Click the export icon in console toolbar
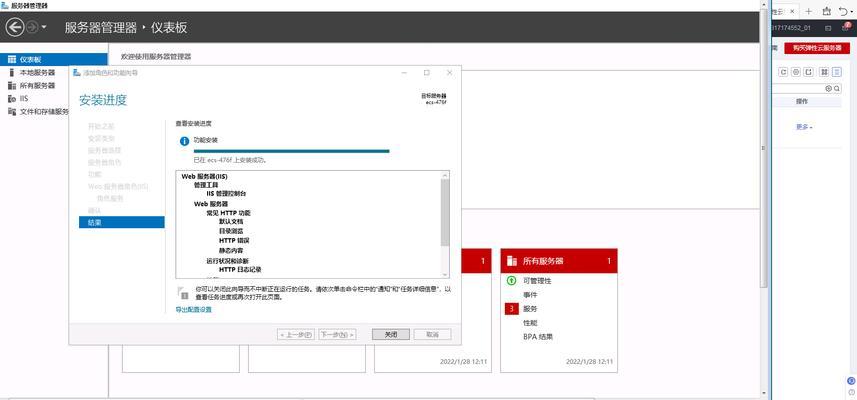Viewport: 857px width, 400px height. pos(809,72)
